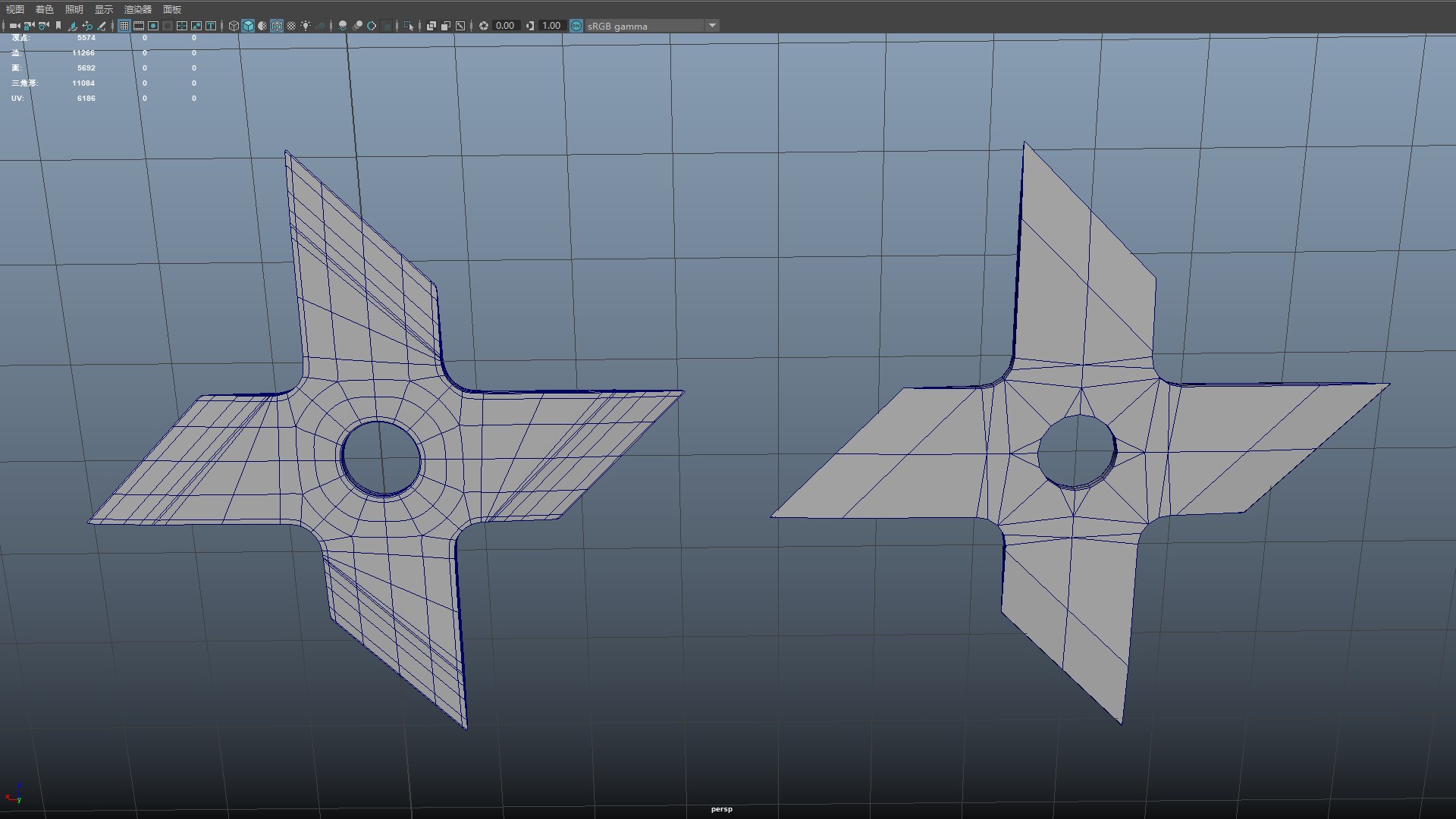Screen dimensions: 1456x819
Task: Click the isolate select icon
Action: [409, 26]
